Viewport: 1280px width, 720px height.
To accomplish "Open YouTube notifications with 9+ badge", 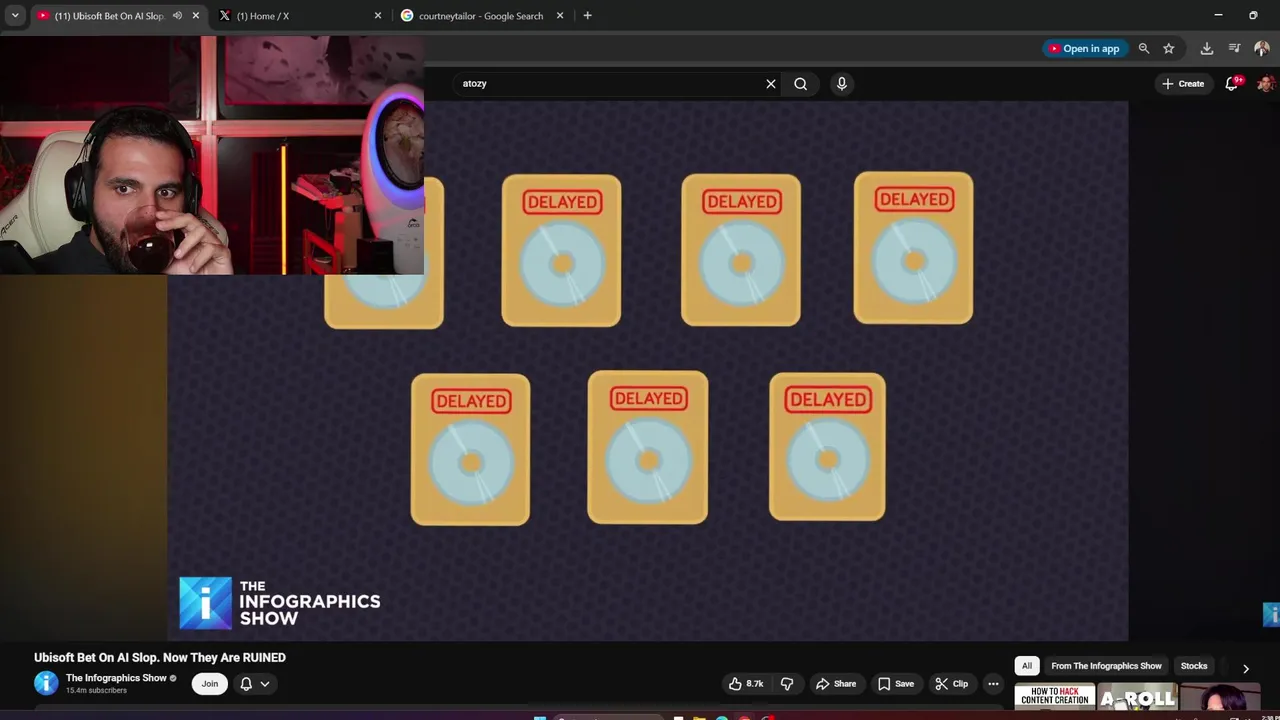I will pyautogui.click(x=1232, y=84).
